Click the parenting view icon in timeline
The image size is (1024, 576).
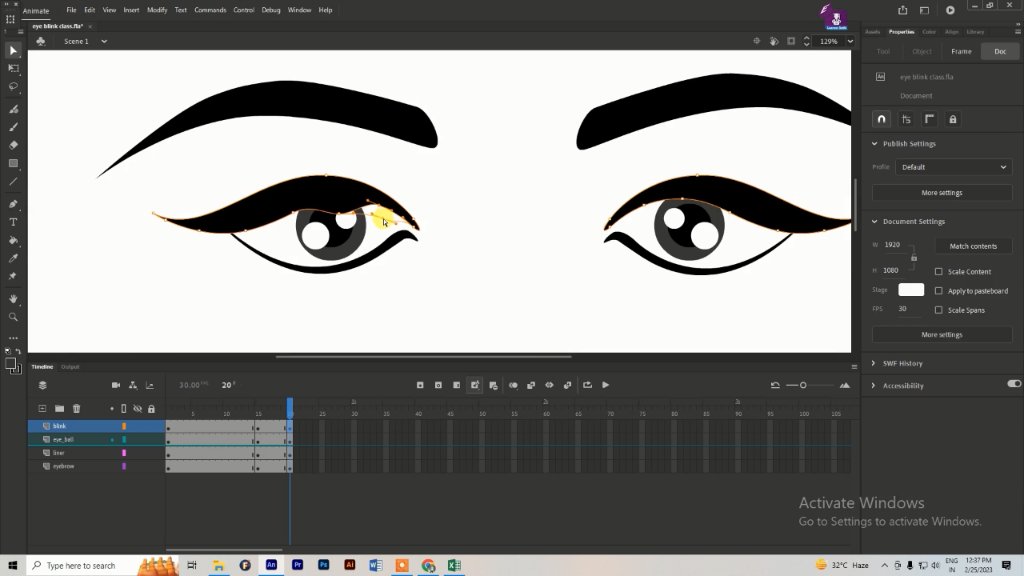pos(133,385)
